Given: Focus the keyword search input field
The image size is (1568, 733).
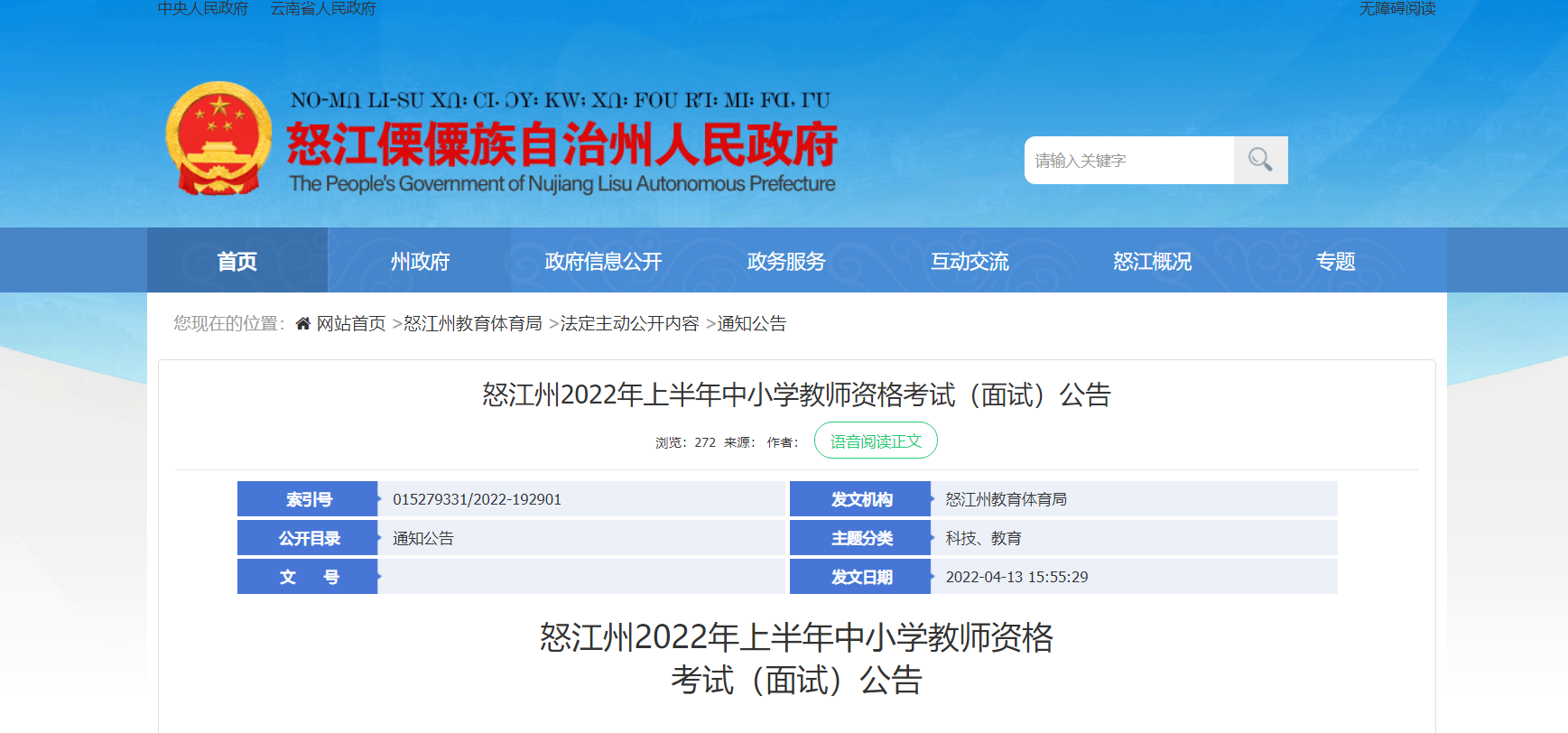Looking at the screenshot, I should point(1129,160).
